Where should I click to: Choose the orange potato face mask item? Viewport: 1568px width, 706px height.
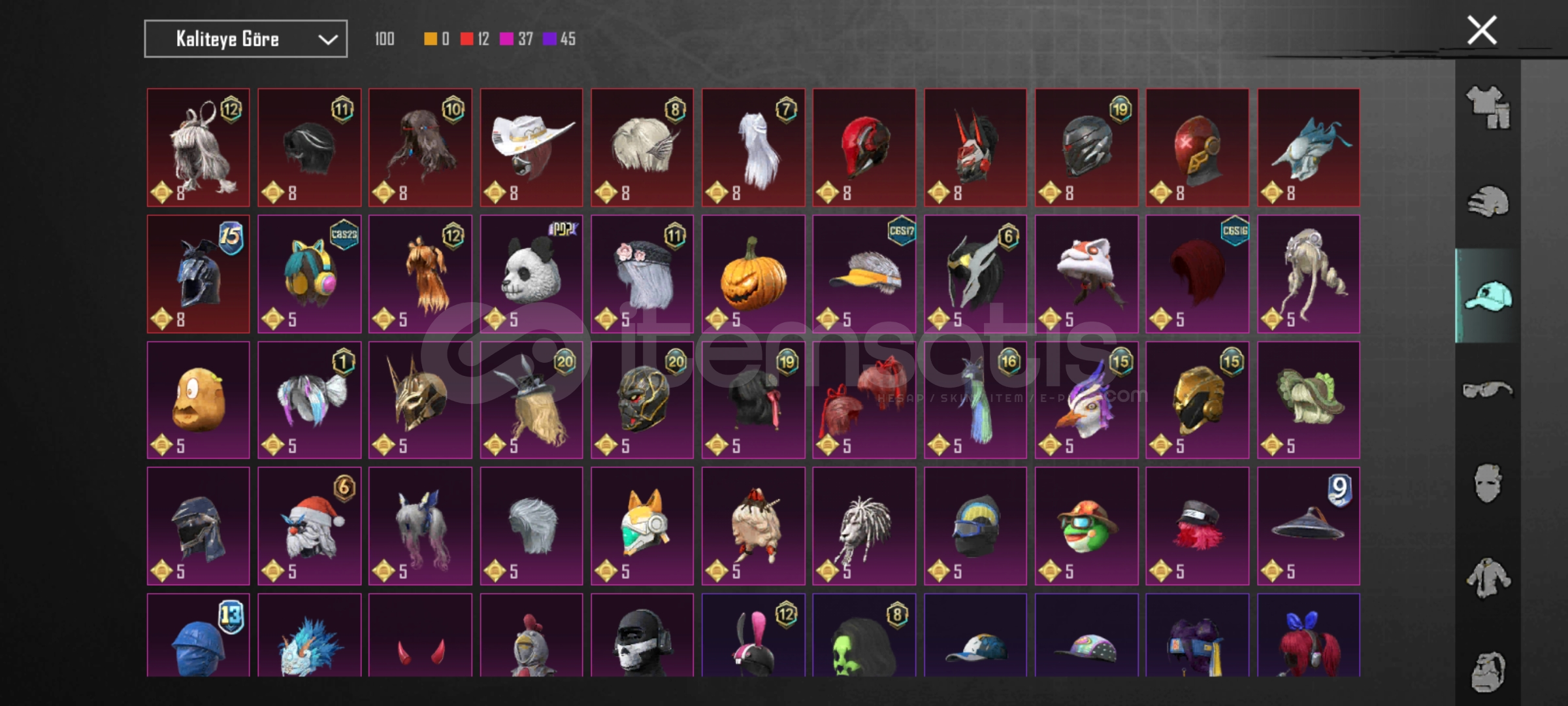pos(198,400)
